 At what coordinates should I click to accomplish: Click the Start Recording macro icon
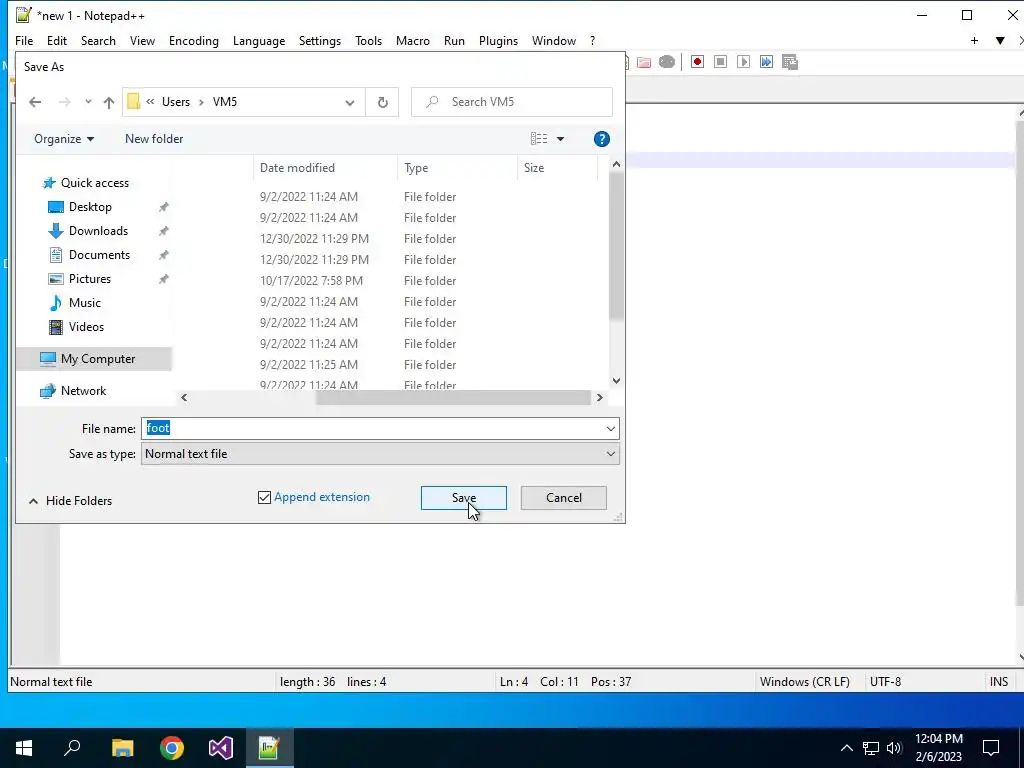pos(697,62)
